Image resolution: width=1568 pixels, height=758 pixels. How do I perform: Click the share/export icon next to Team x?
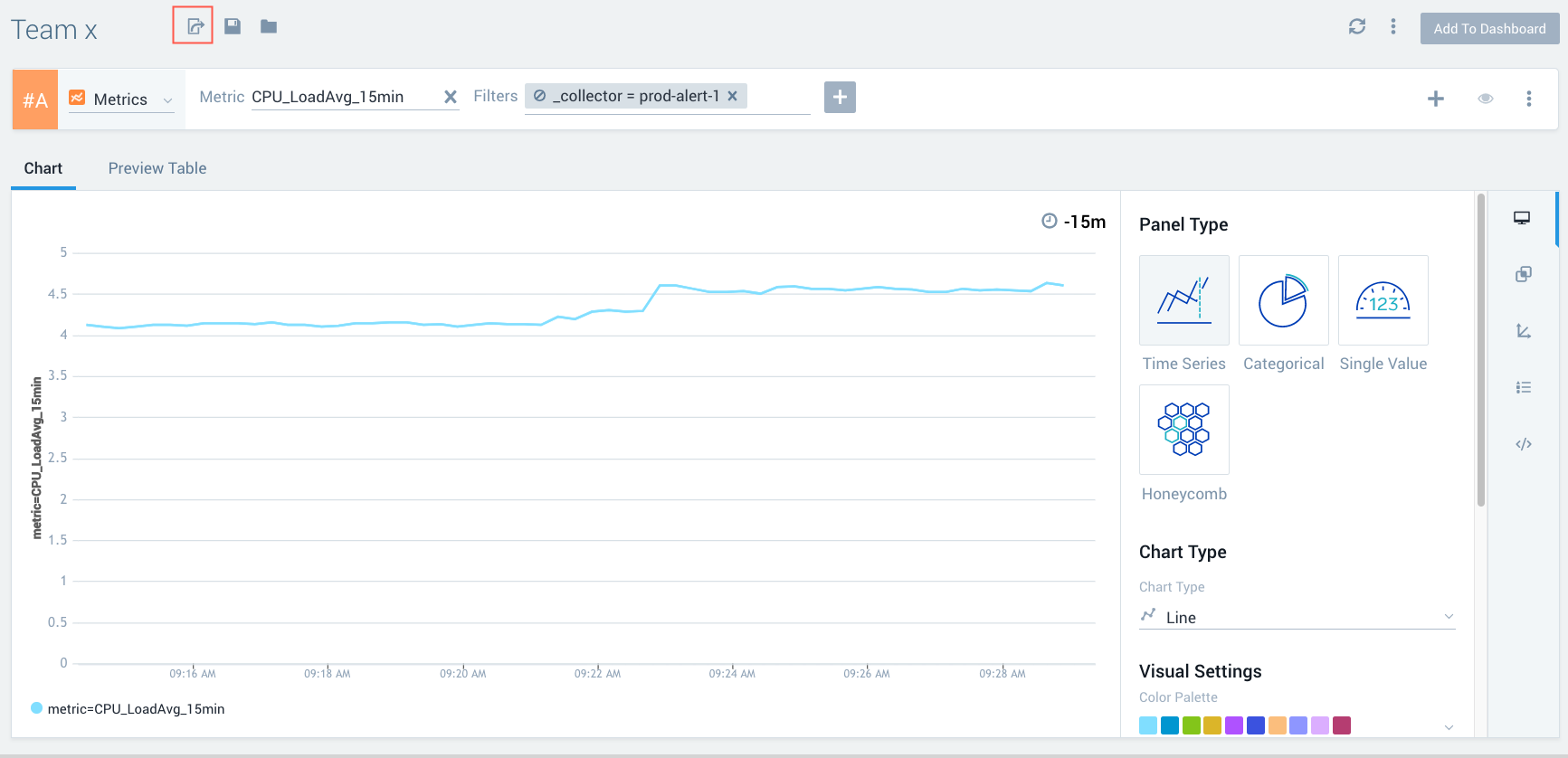tap(194, 26)
